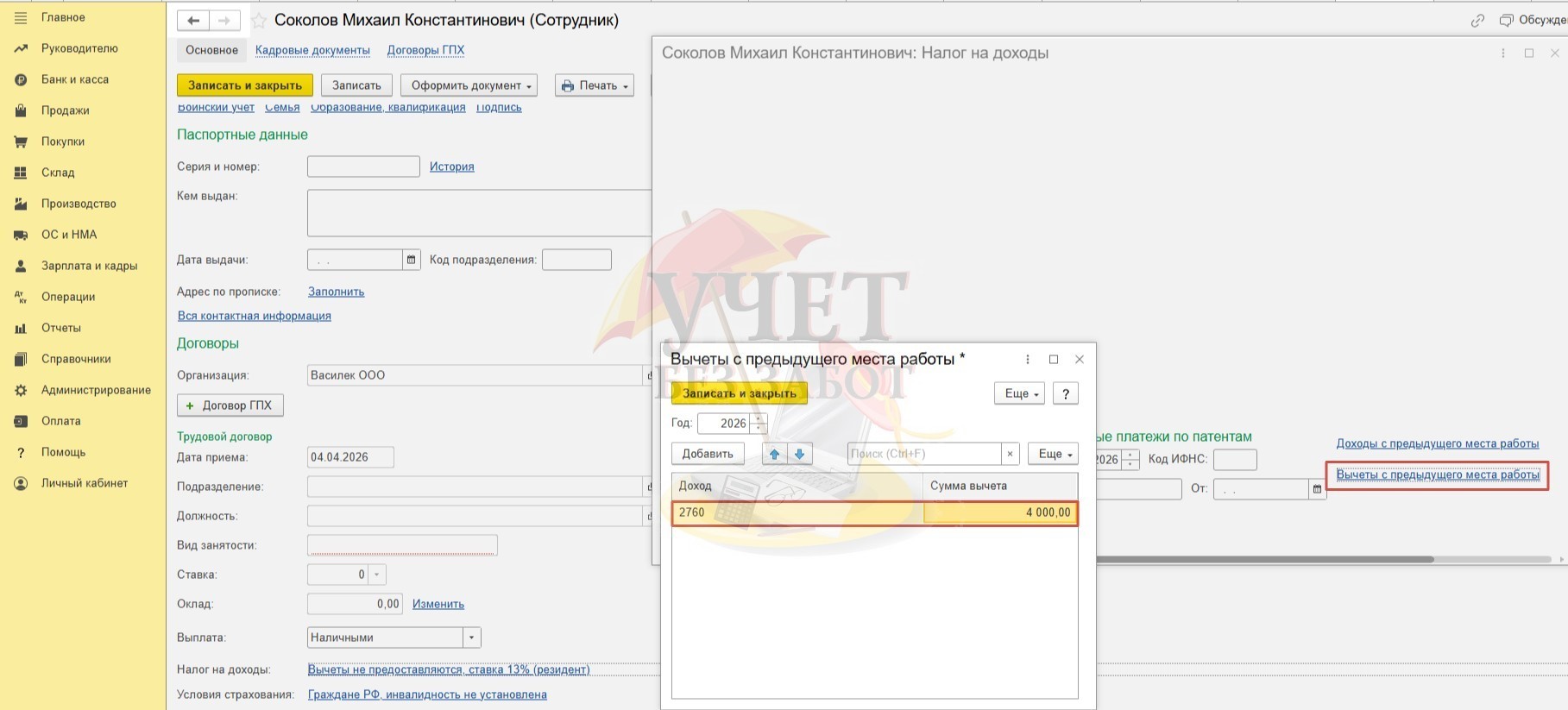Click the Добавить button in deductions dialog
This screenshot has width=1568, height=710.
(x=708, y=454)
